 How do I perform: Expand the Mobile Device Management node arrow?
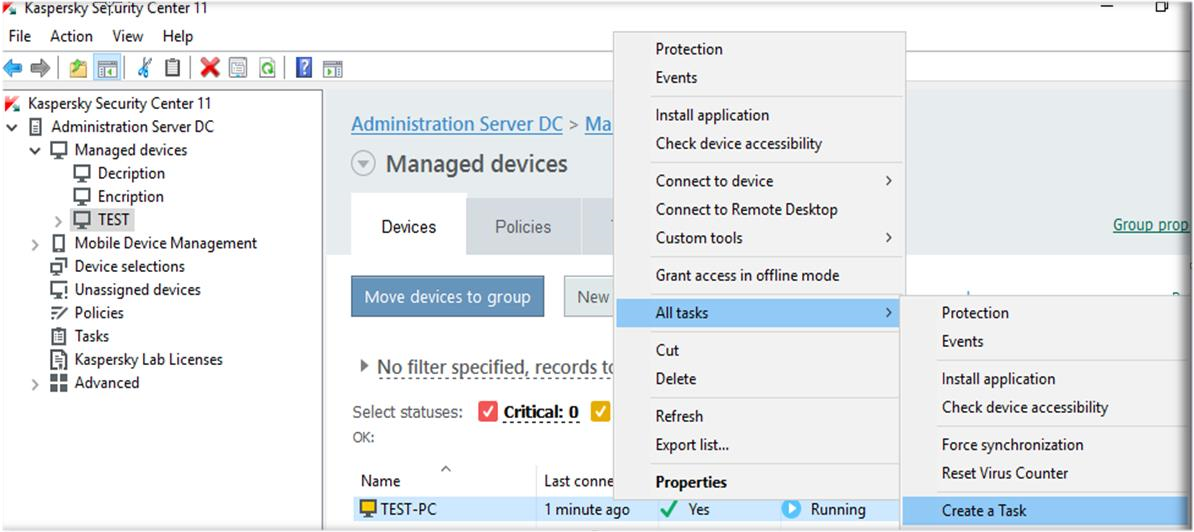(x=35, y=244)
